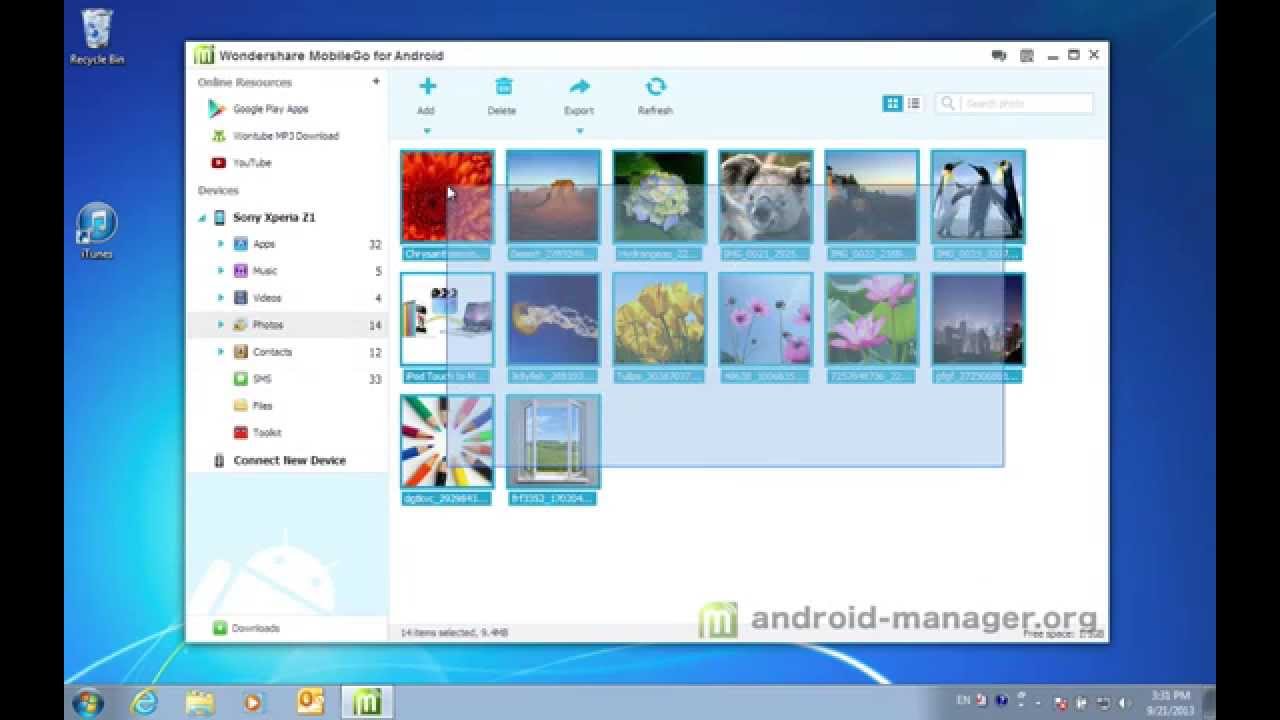
Task: Select the penguins photo thumbnail
Action: tap(977, 196)
